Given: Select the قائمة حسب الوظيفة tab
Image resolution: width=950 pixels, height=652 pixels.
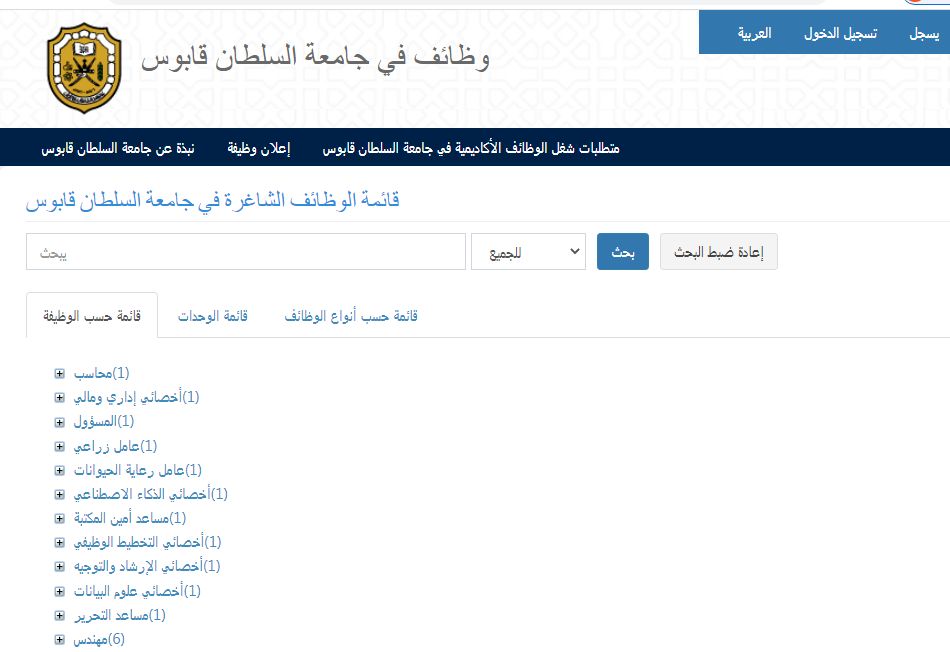Looking at the screenshot, I should point(92,316).
